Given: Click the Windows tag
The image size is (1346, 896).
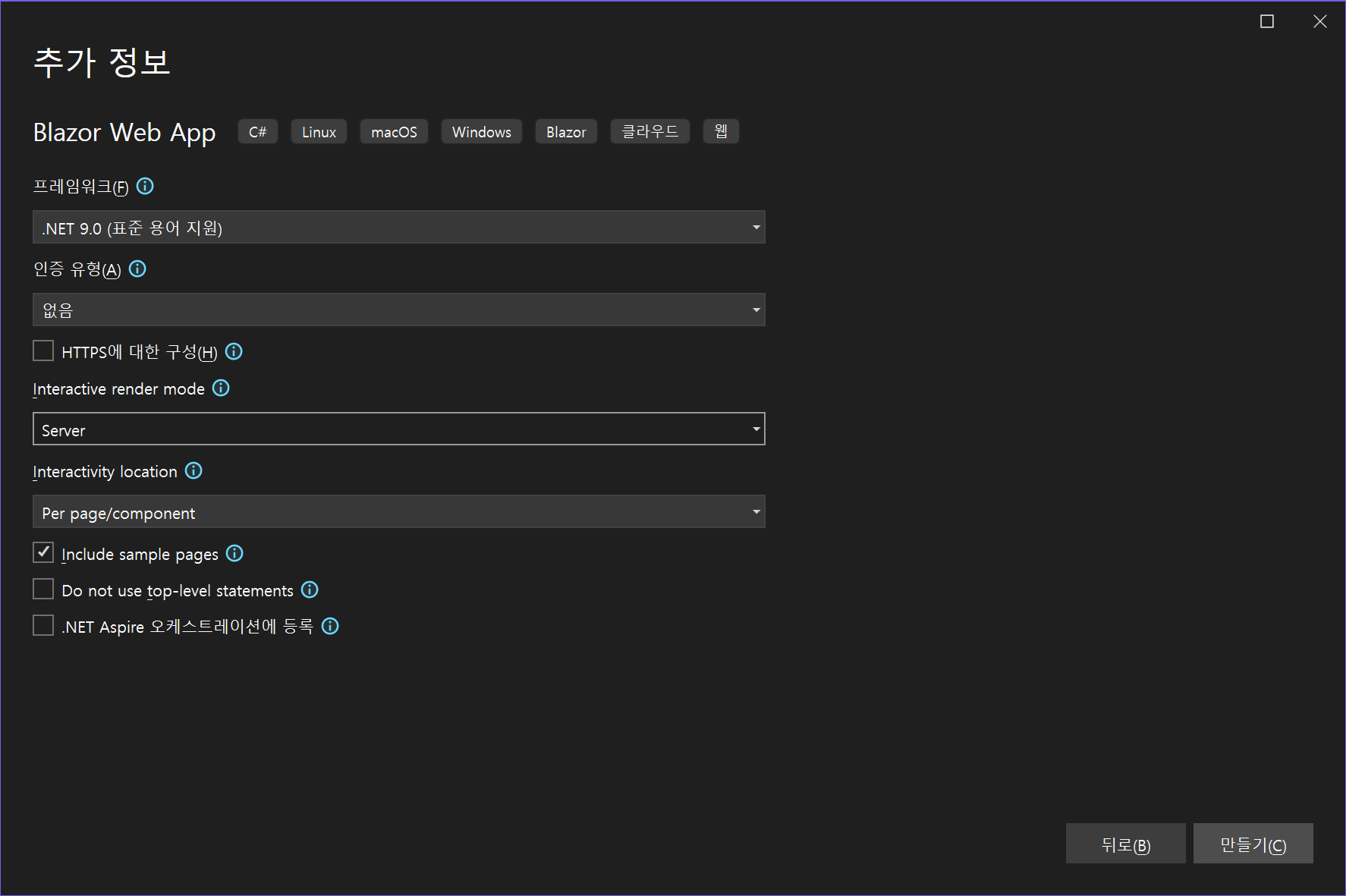Looking at the screenshot, I should [x=482, y=132].
